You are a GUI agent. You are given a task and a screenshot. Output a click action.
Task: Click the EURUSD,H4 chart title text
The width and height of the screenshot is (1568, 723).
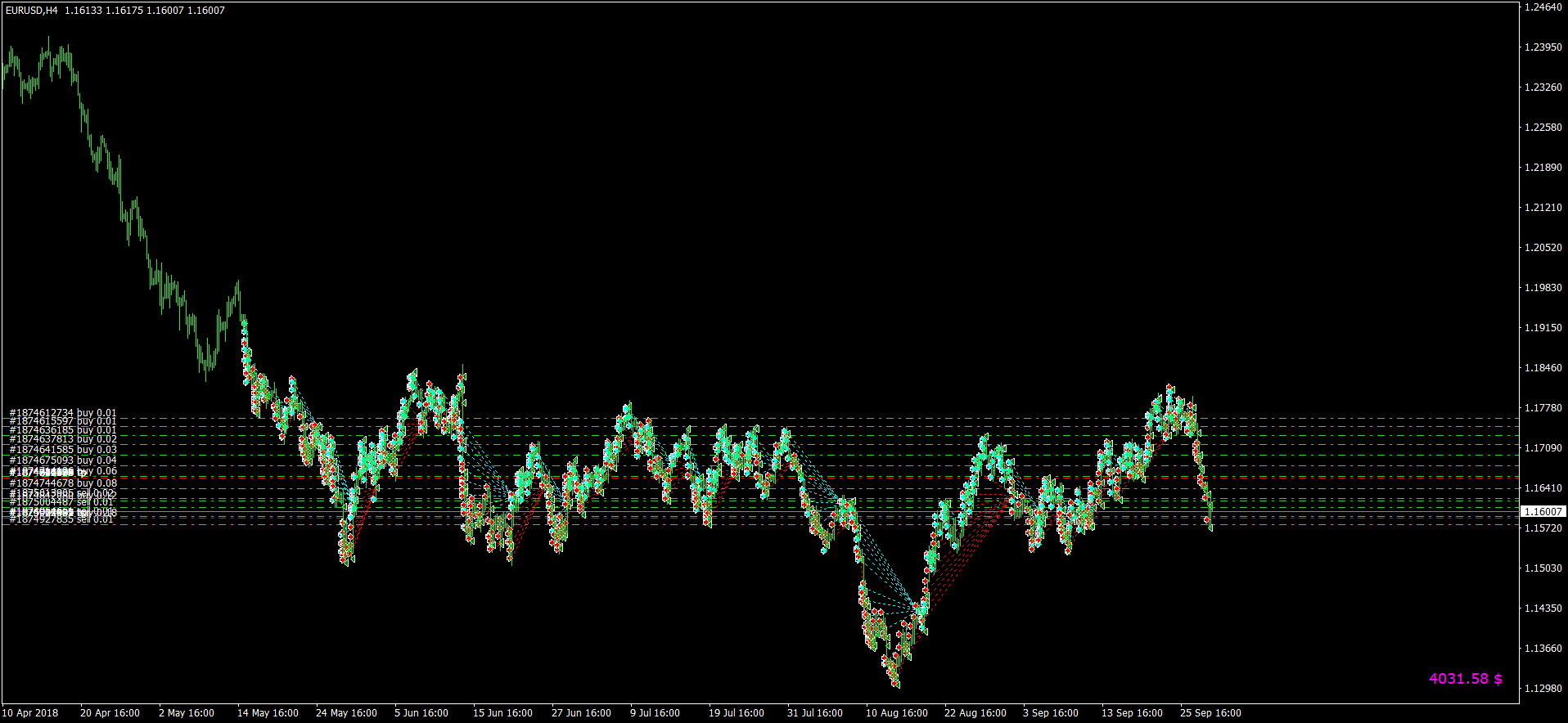pos(32,11)
